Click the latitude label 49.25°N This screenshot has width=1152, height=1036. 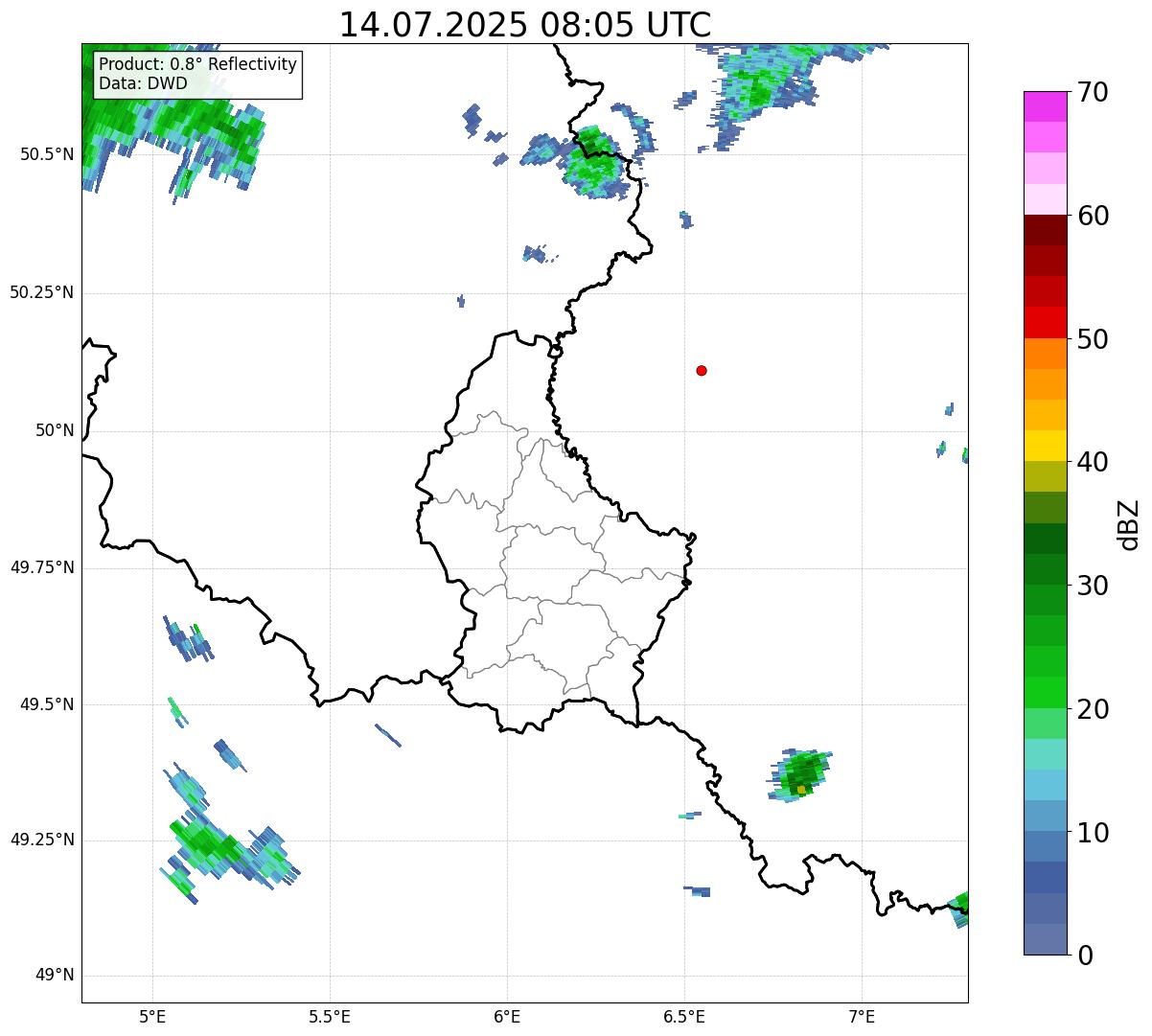(41, 840)
